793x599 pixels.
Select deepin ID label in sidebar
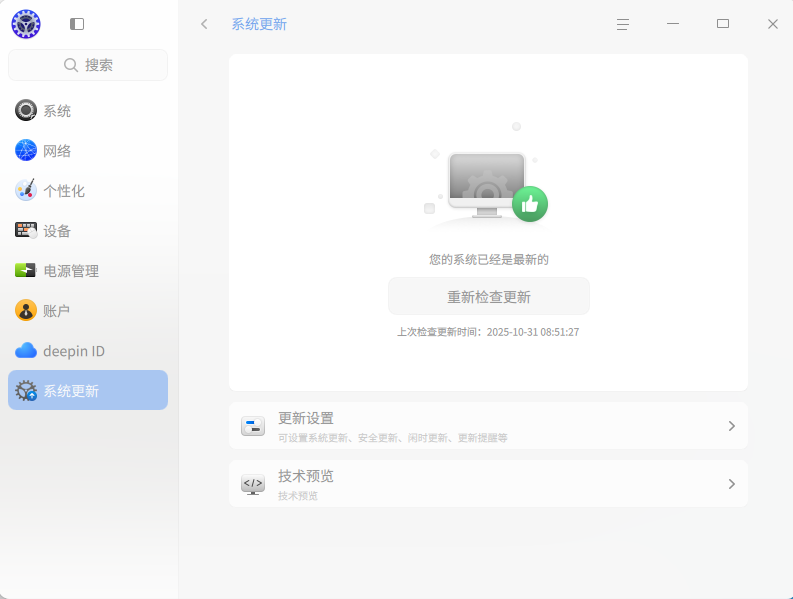tap(74, 351)
